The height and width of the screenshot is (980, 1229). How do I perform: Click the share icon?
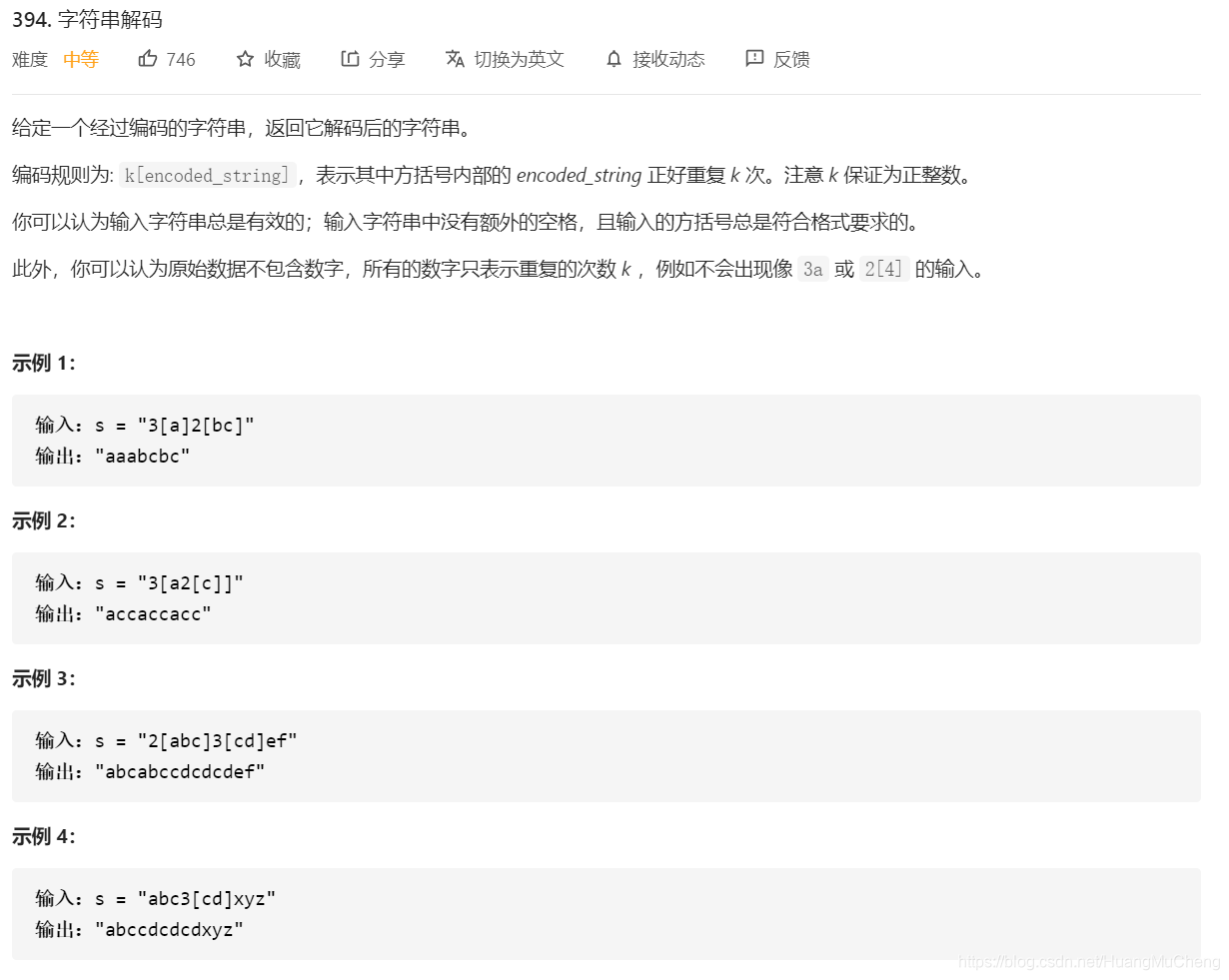tap(350, 59)
